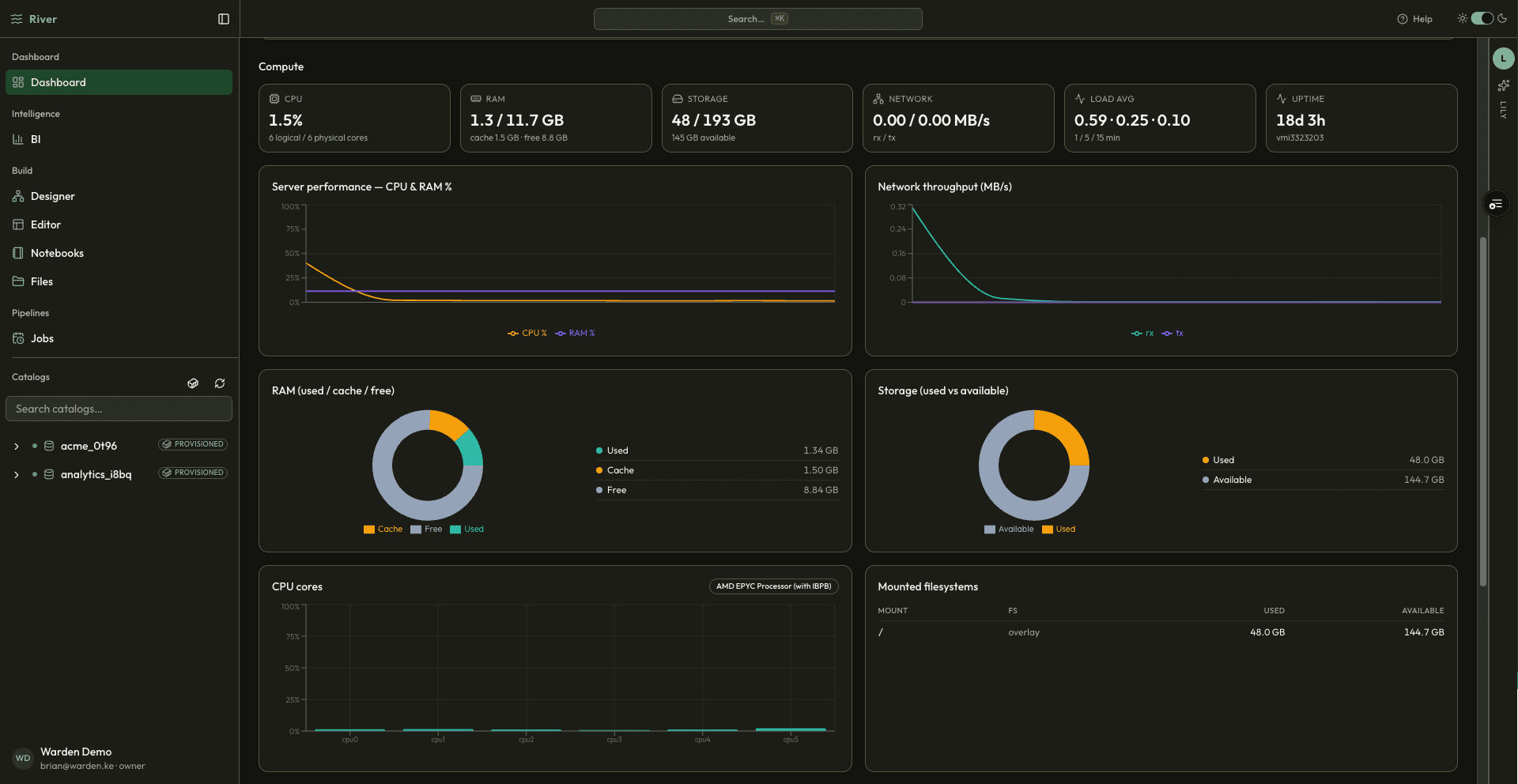The width and height of the screenshot is (1518, 784).
Task: Click Storage card value 48 / 193 GB
Action: [x=714, y=120]
